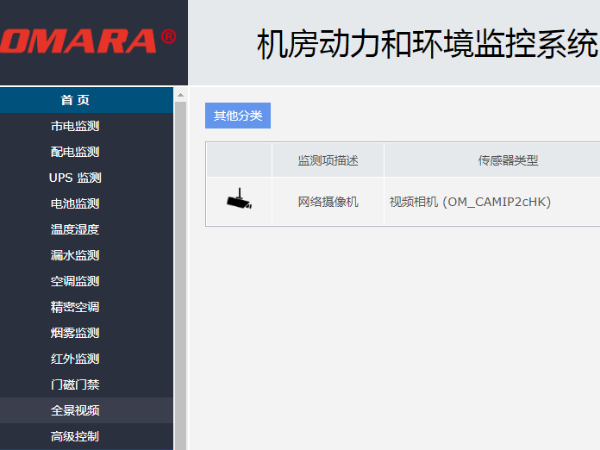Image resolution: width=600 pixels, height=450 pixels.
Task: Select 电池监测 menu entry
Action: (x=75, y=204)
